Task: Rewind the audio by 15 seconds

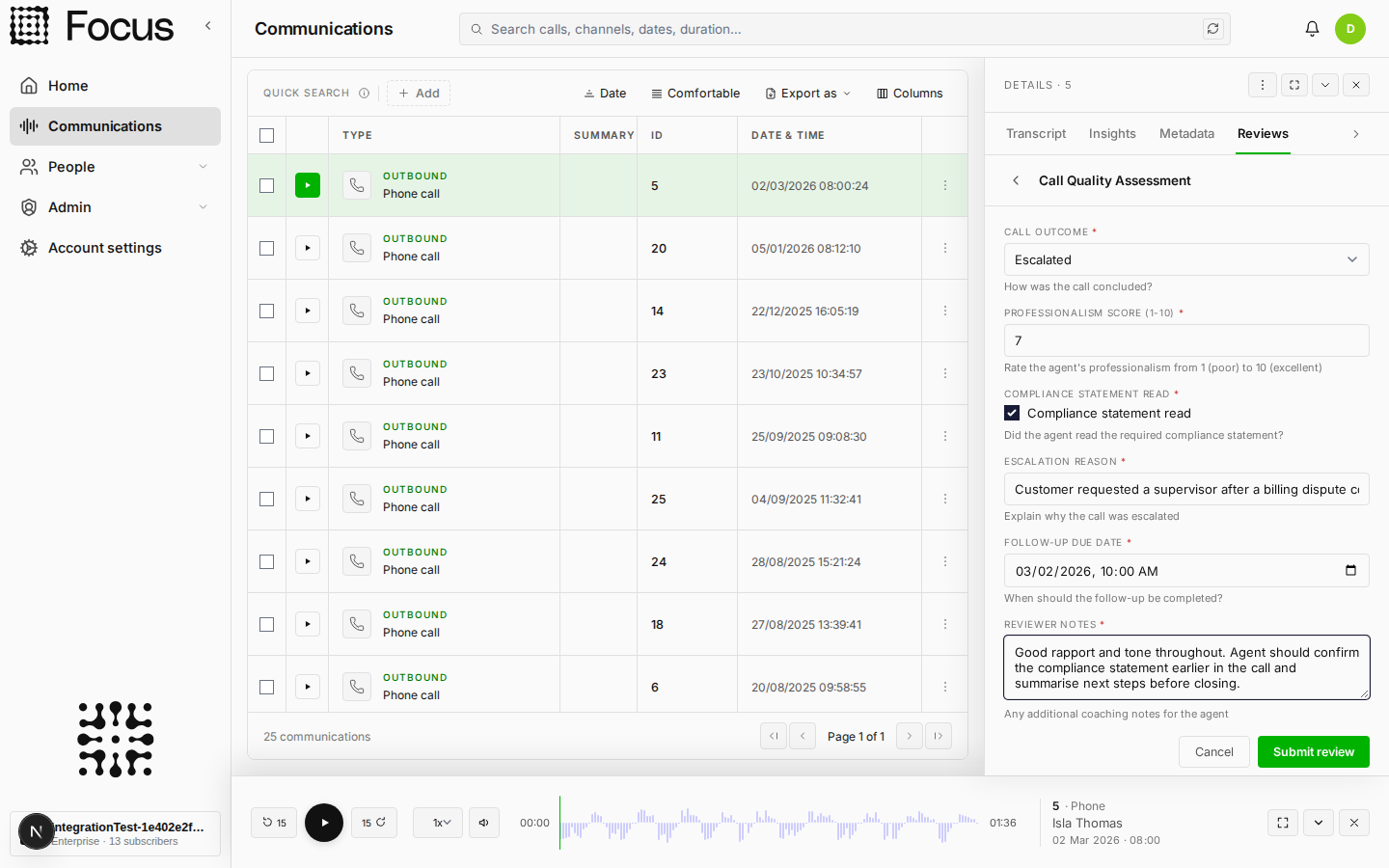Action: tap(275, 823)
